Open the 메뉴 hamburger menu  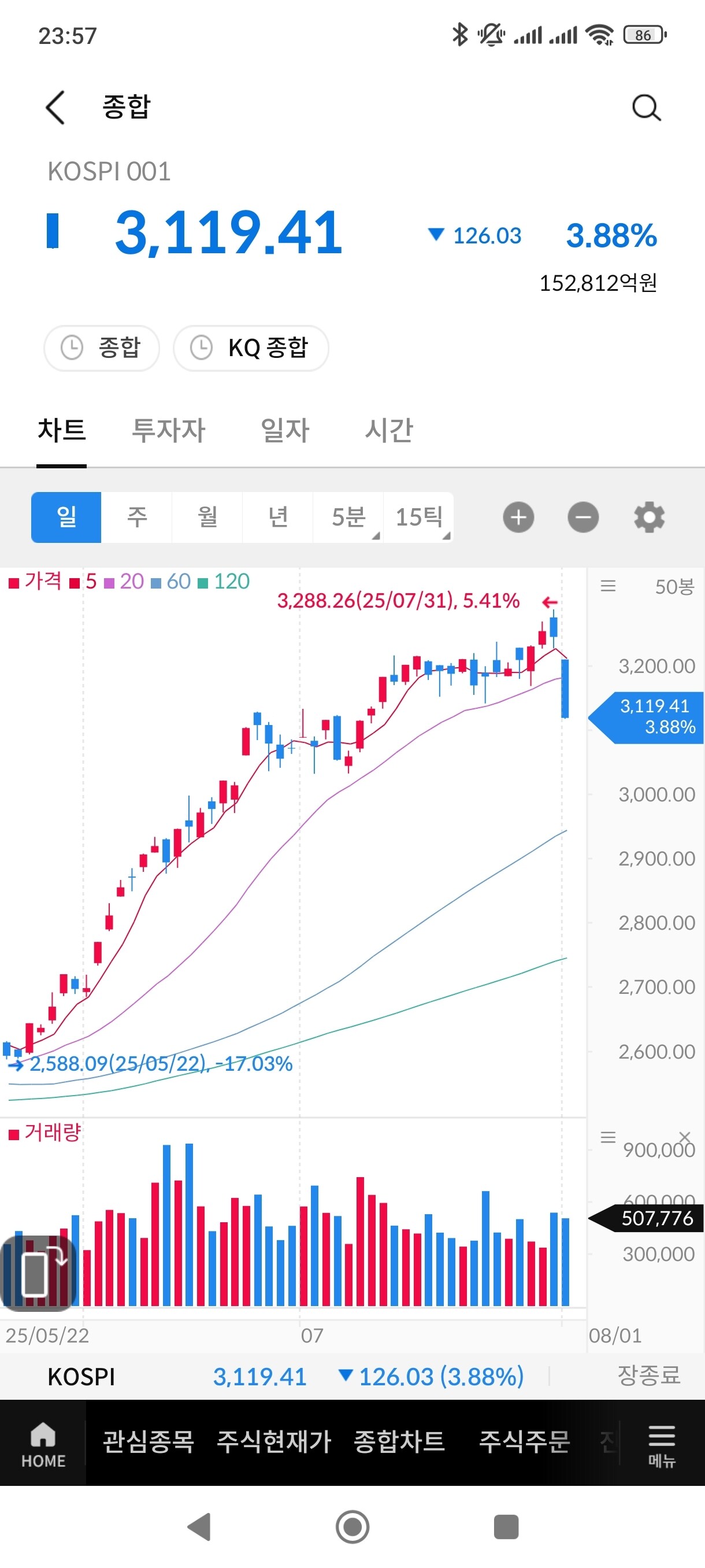(x=661, y=1443)
